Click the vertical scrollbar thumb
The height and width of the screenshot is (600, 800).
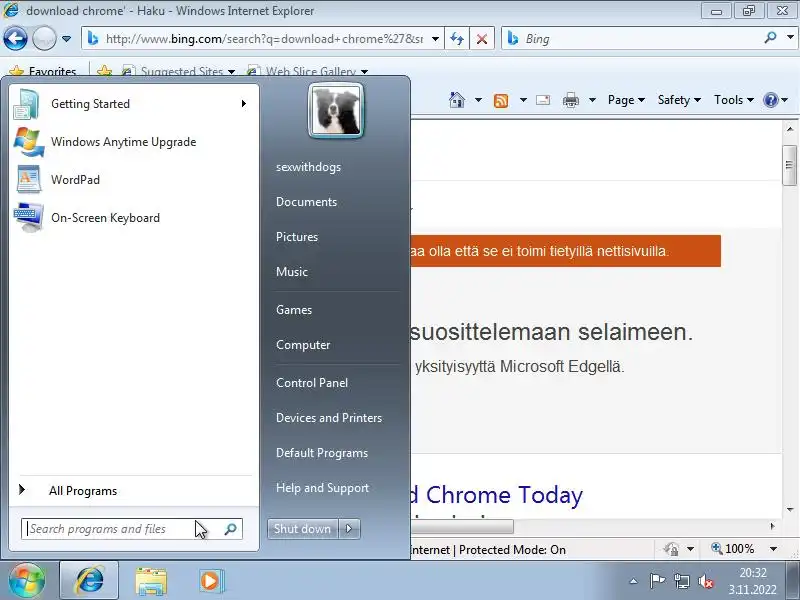[789, 165]
